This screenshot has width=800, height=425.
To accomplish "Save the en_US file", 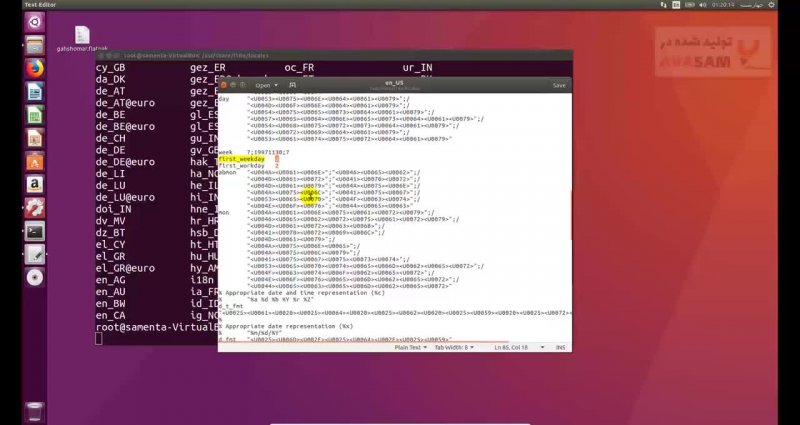I will coord(558,86).
